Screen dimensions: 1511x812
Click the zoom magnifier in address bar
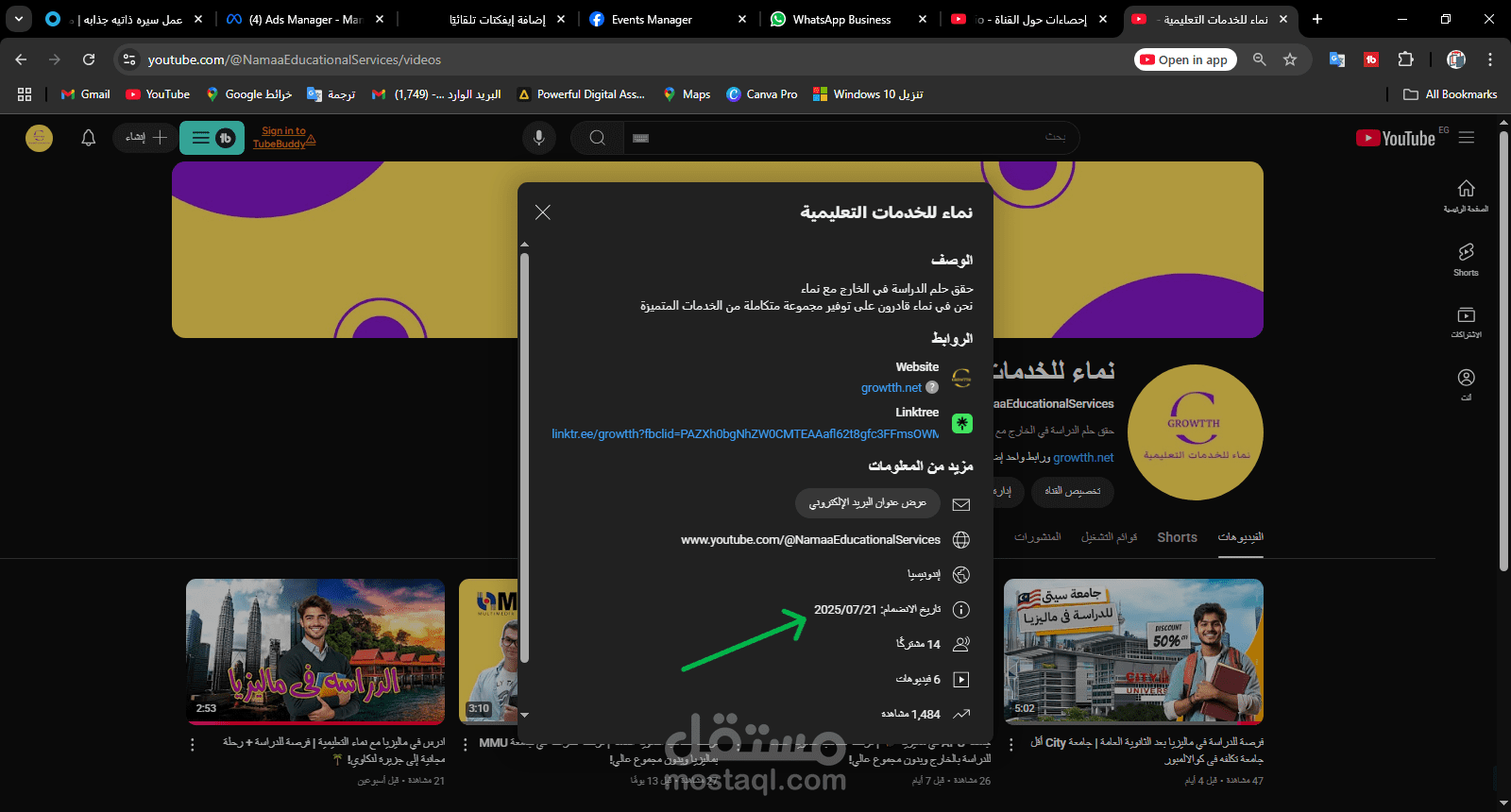point(1259,59)
